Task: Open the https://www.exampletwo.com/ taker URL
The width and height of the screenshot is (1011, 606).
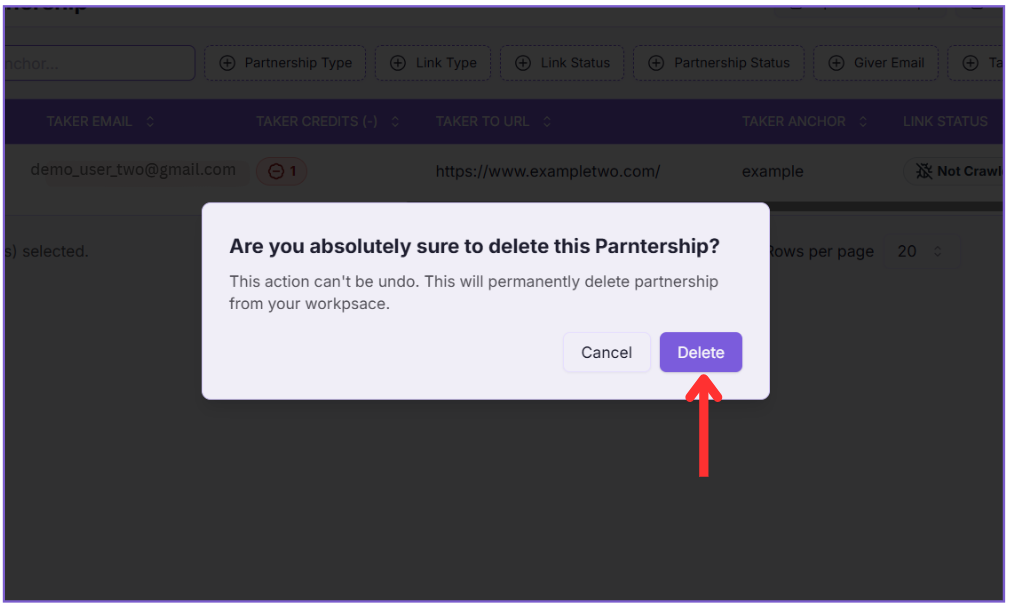Action: 547,171
